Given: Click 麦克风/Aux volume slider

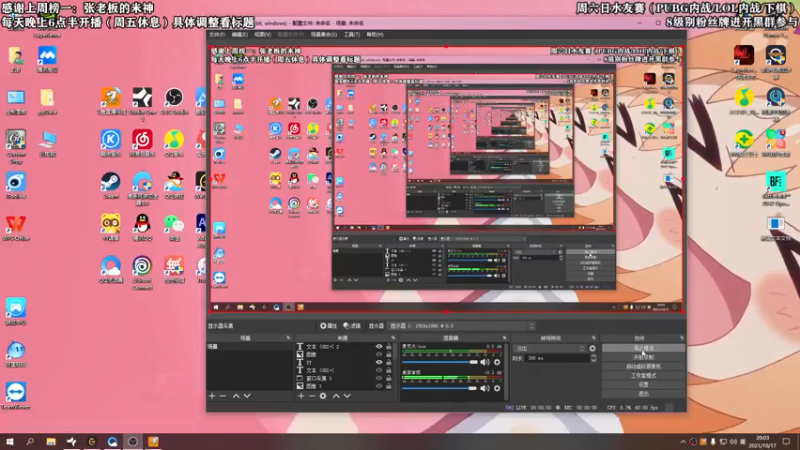Looking at the screenshot, I should [x=440, y=362].
